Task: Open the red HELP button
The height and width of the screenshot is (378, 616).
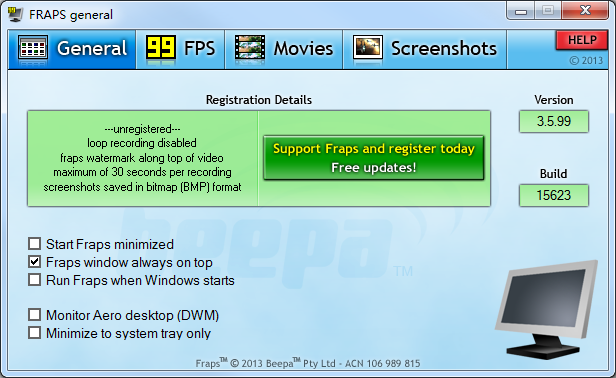Action: [582, 40]
